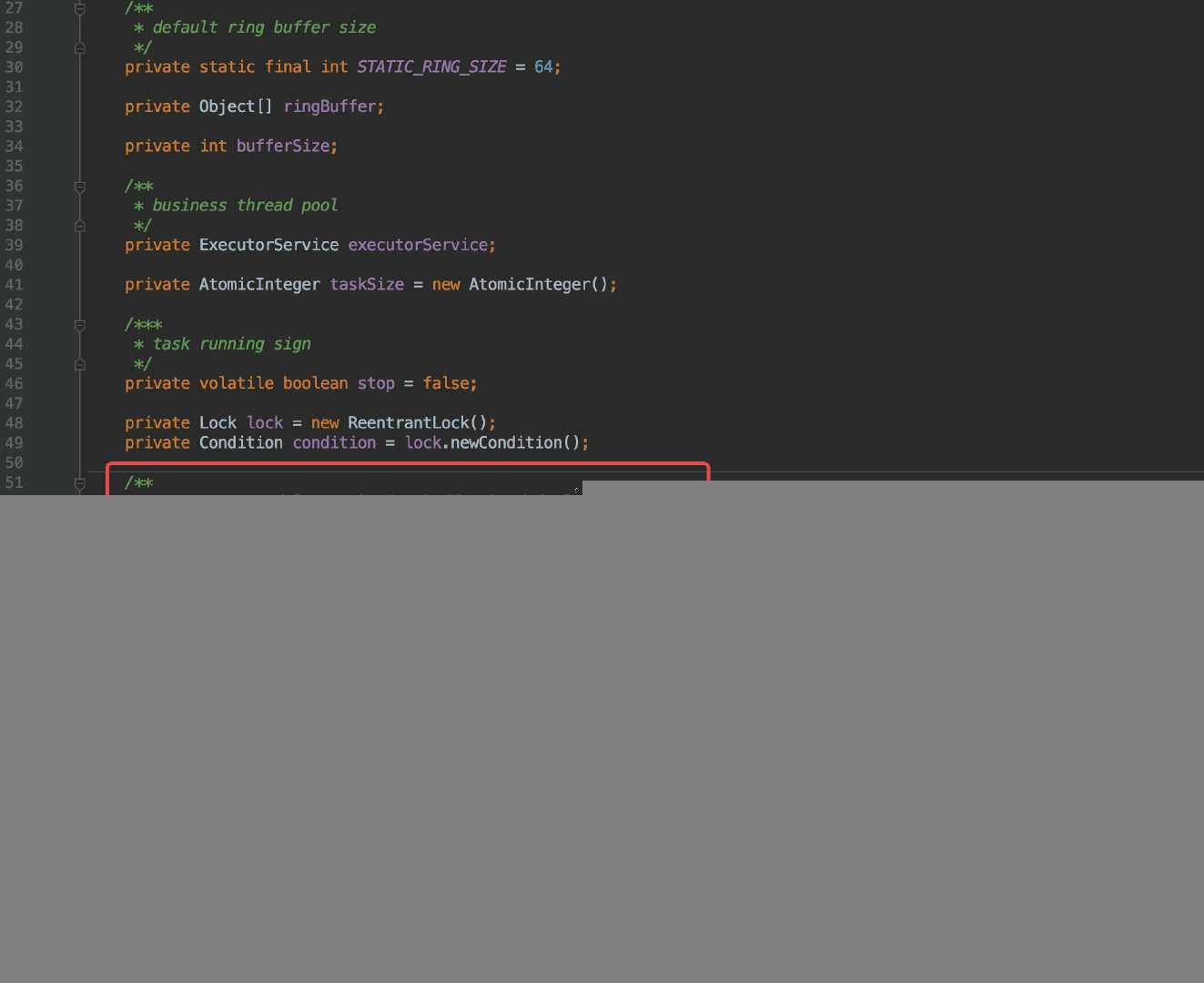Collapse the comment block starting at line 51

80,483
